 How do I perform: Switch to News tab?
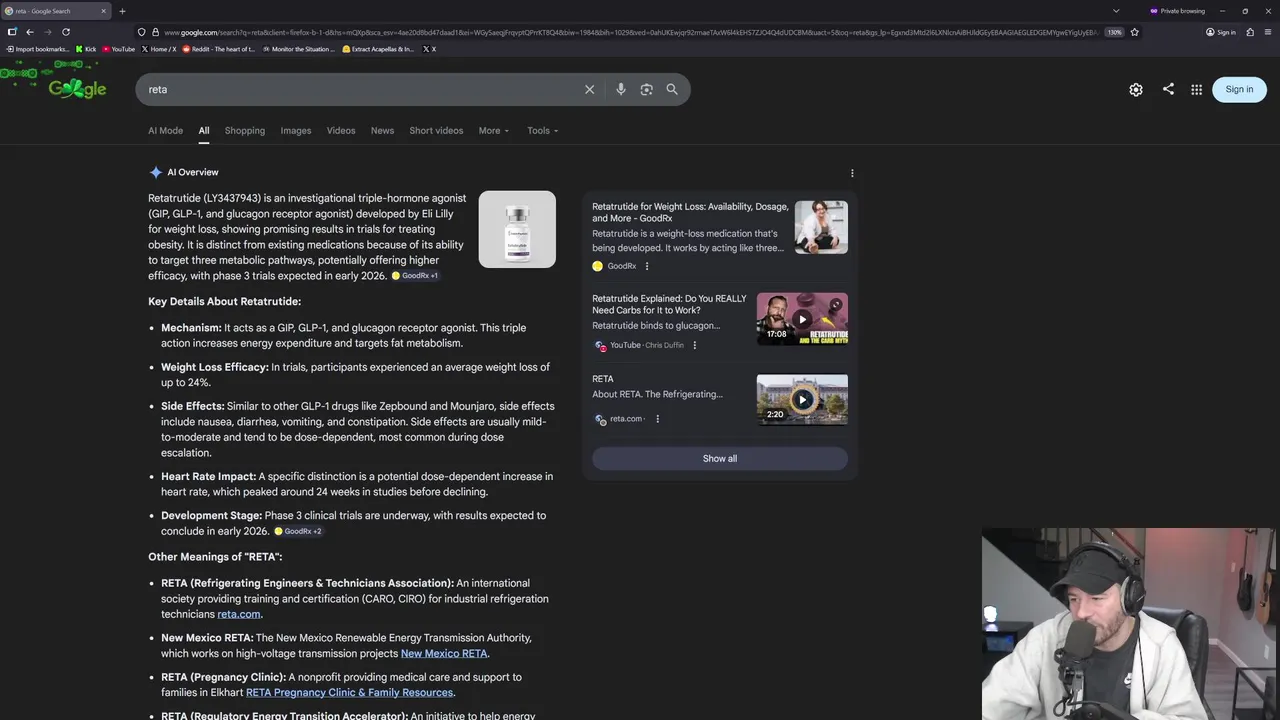pos(382,130)
